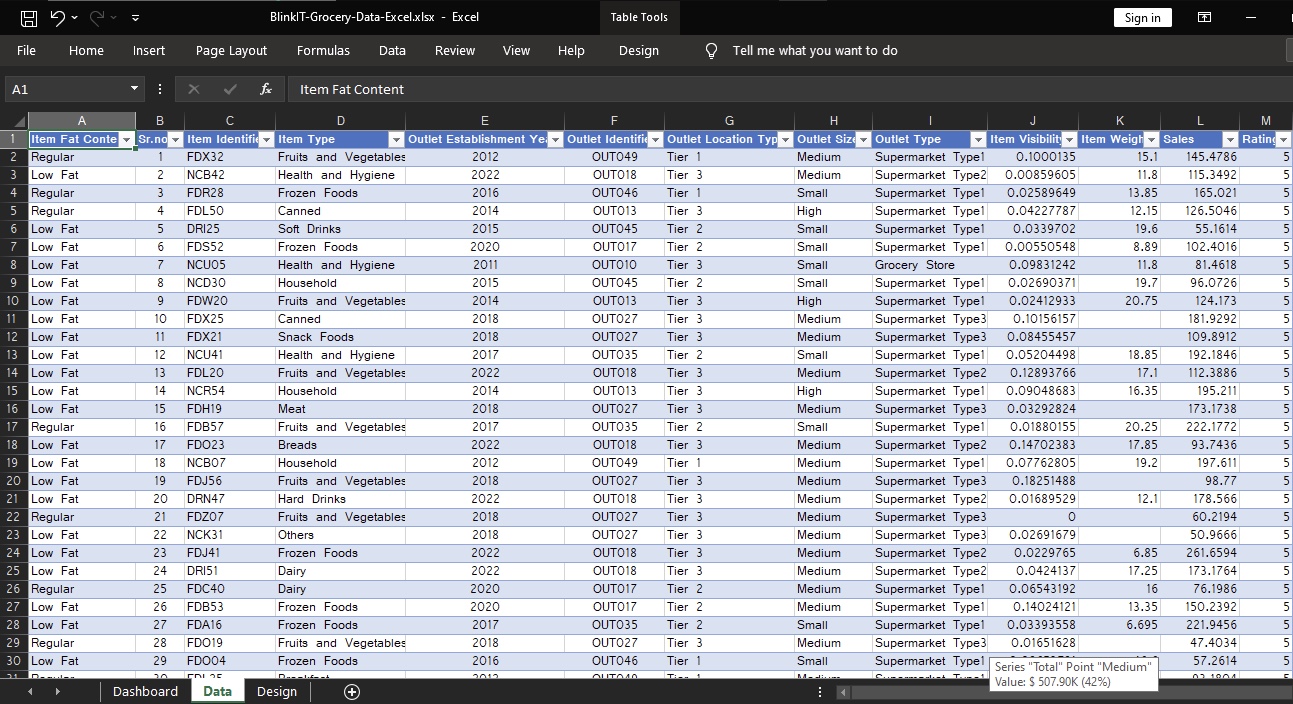This screenshot has width=1293, height=704.
Task: Click the Redo arrow icon
Action: [97, 18]
